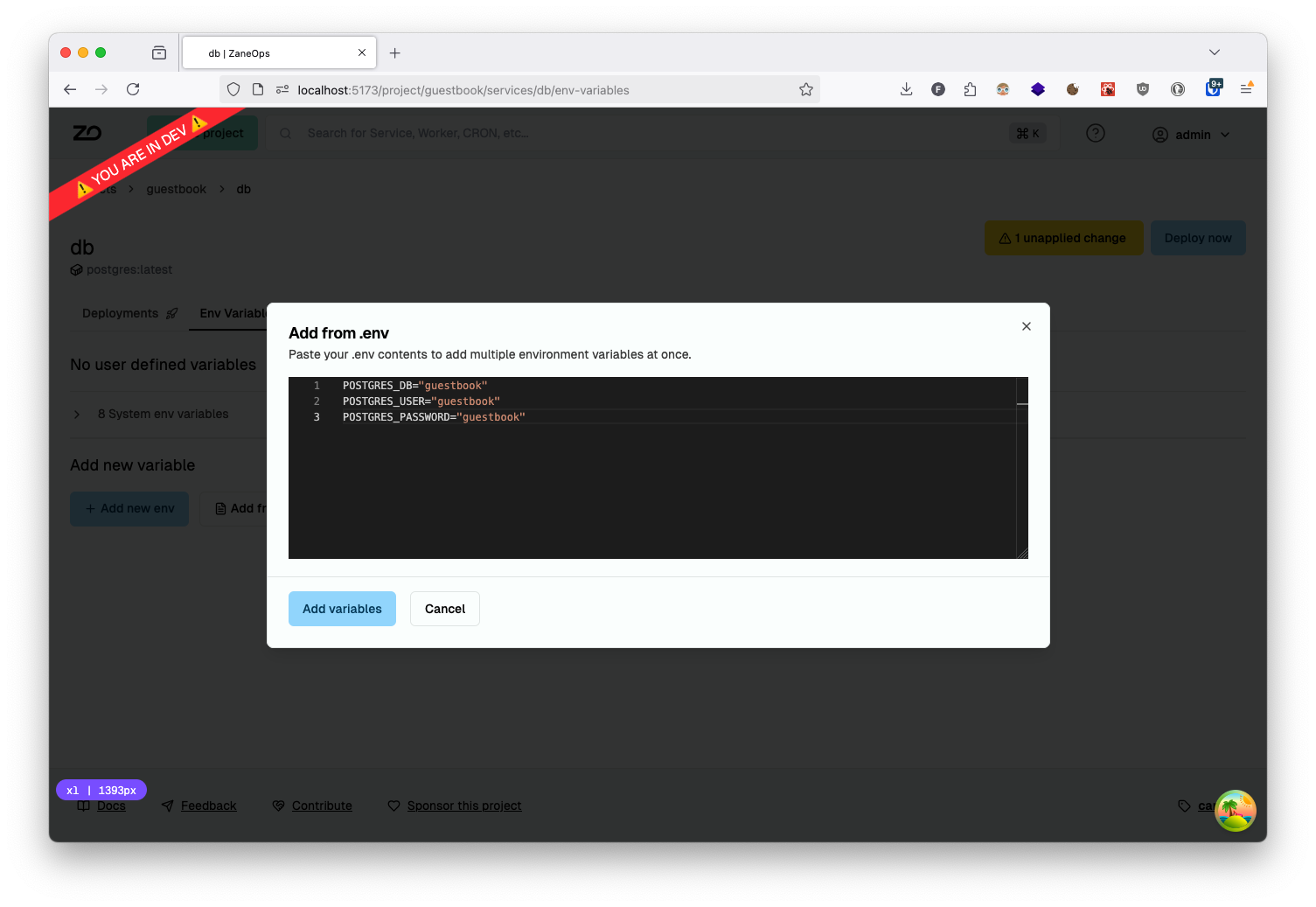Click the code editor minimap scrollbar
This screenshot has width=1316, height=907.
click(1022, 467)
